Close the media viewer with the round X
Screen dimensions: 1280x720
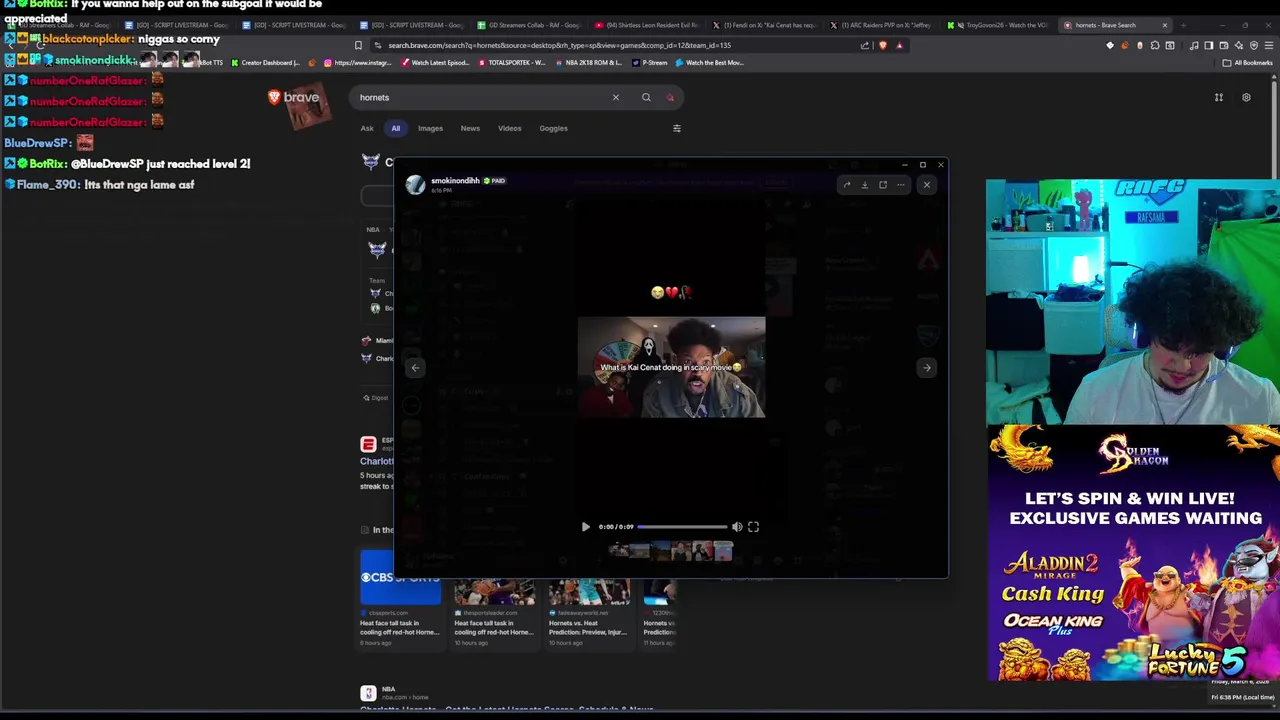tap(927, 184)
